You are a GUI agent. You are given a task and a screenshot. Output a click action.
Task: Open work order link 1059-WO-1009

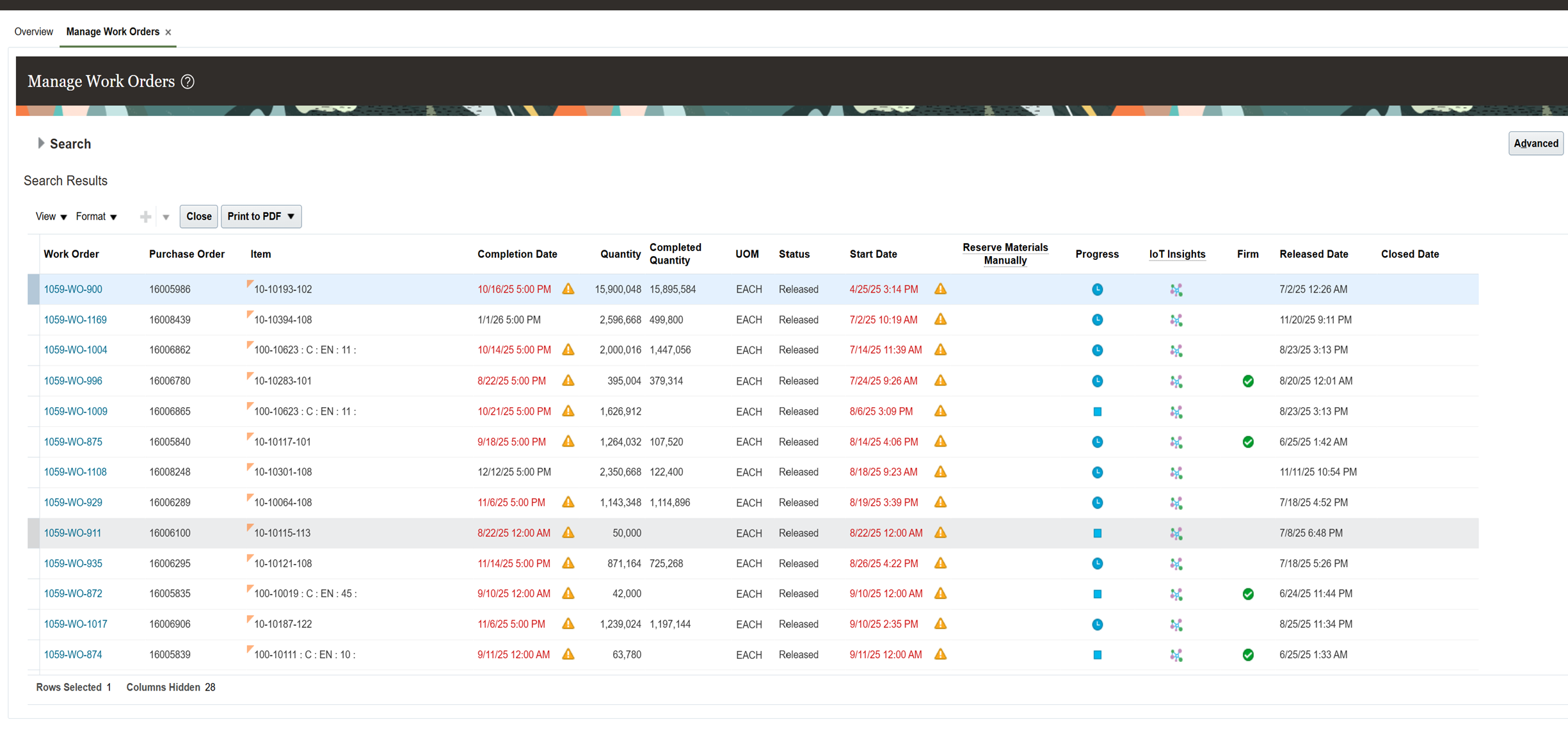pos(76,411)
